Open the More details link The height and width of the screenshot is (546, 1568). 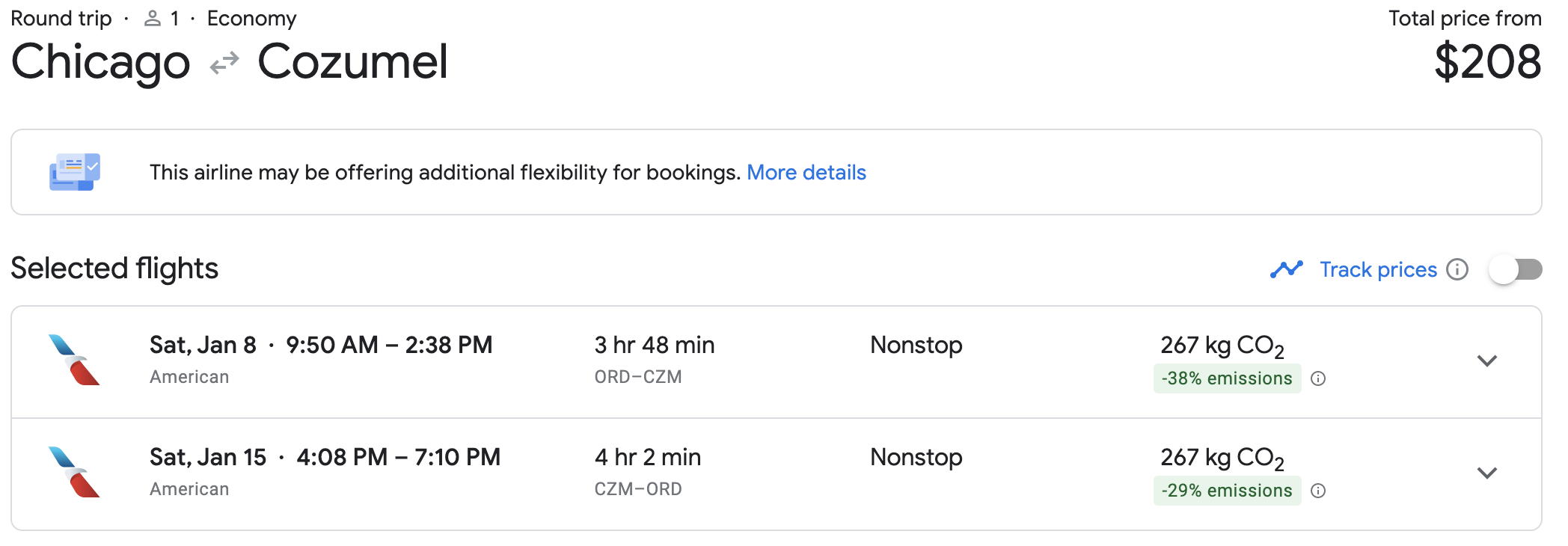pos(806,172)
